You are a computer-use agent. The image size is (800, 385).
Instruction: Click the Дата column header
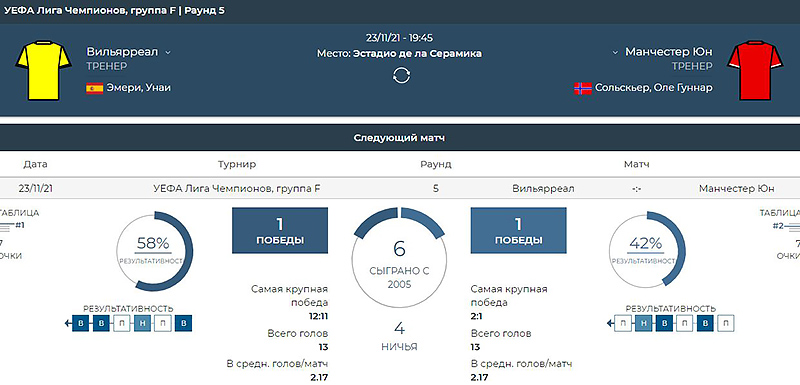coord(35,164)
